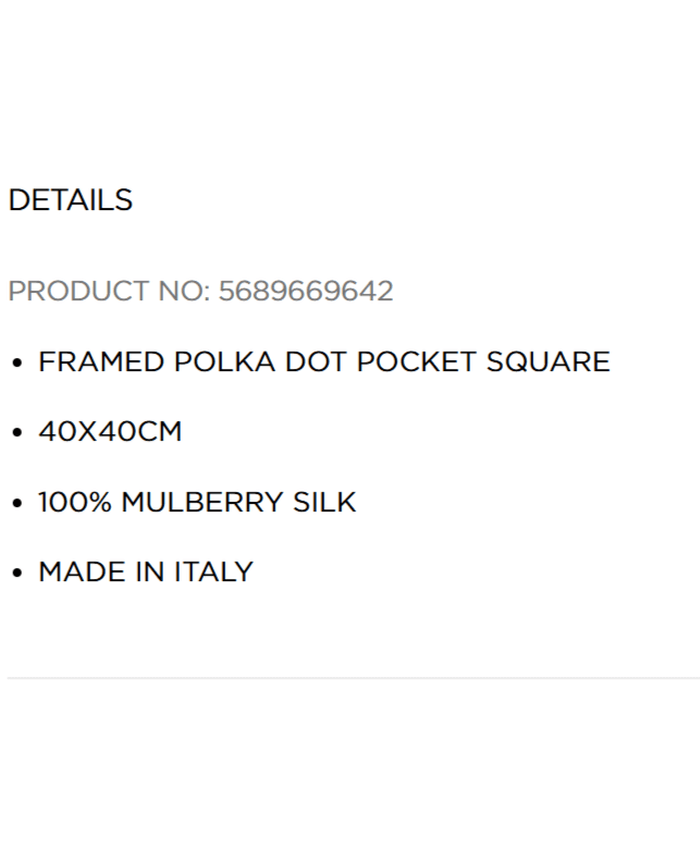The image size is (700, 850).
Task: Click bullet point before 100% MULBERRY SILK
Action: click(x=16, y=503)
